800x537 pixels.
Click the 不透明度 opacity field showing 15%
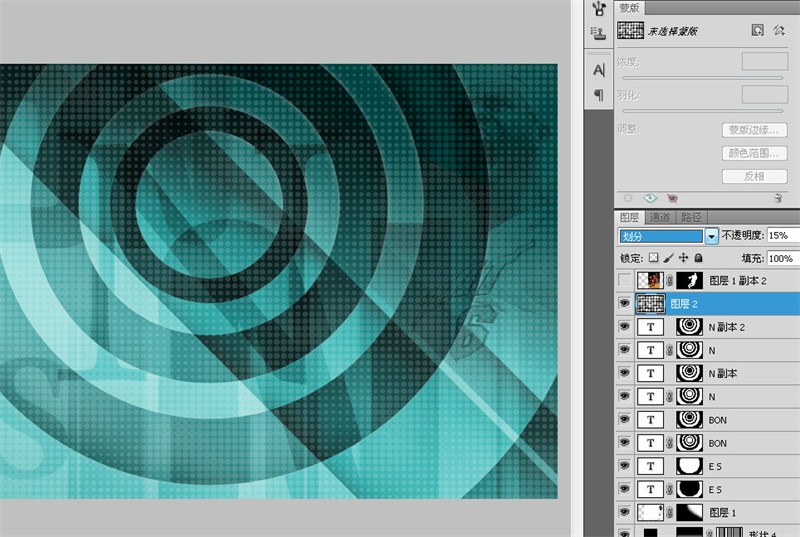782,236
